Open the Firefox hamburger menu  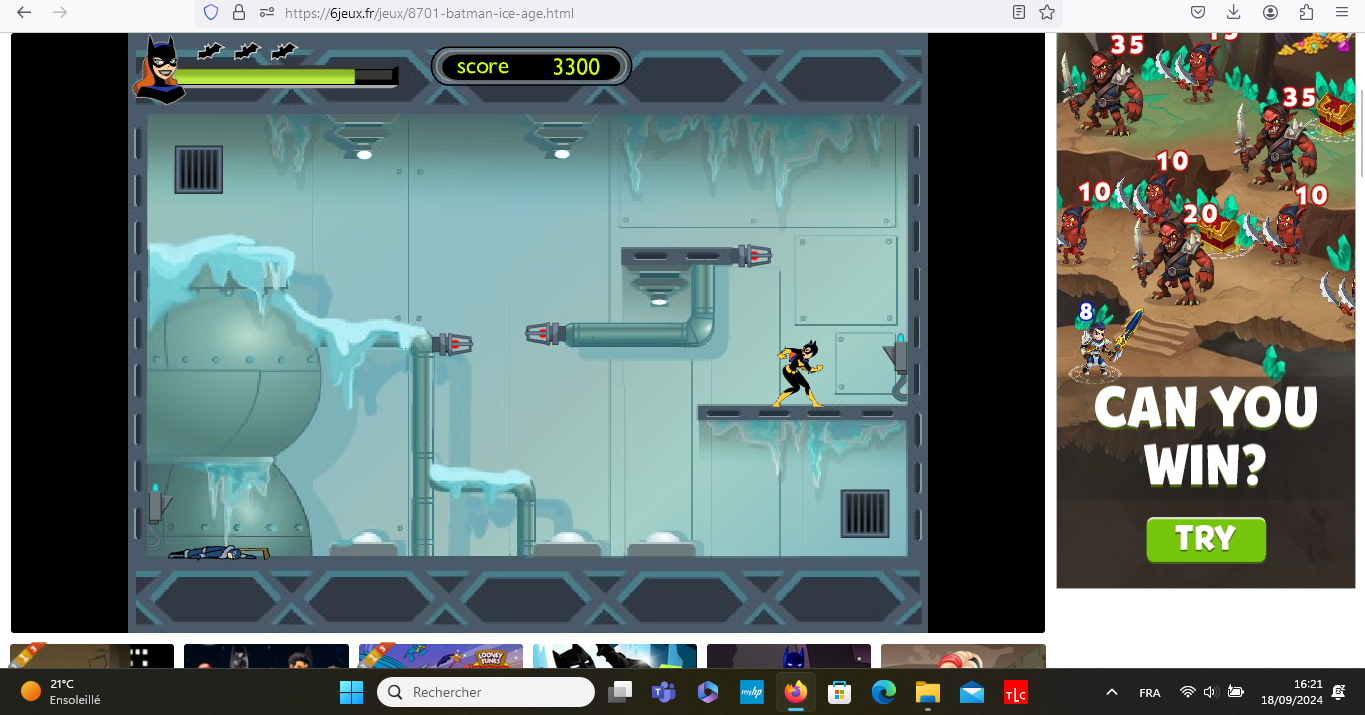pyautogui.click(x=1342, y=13)
